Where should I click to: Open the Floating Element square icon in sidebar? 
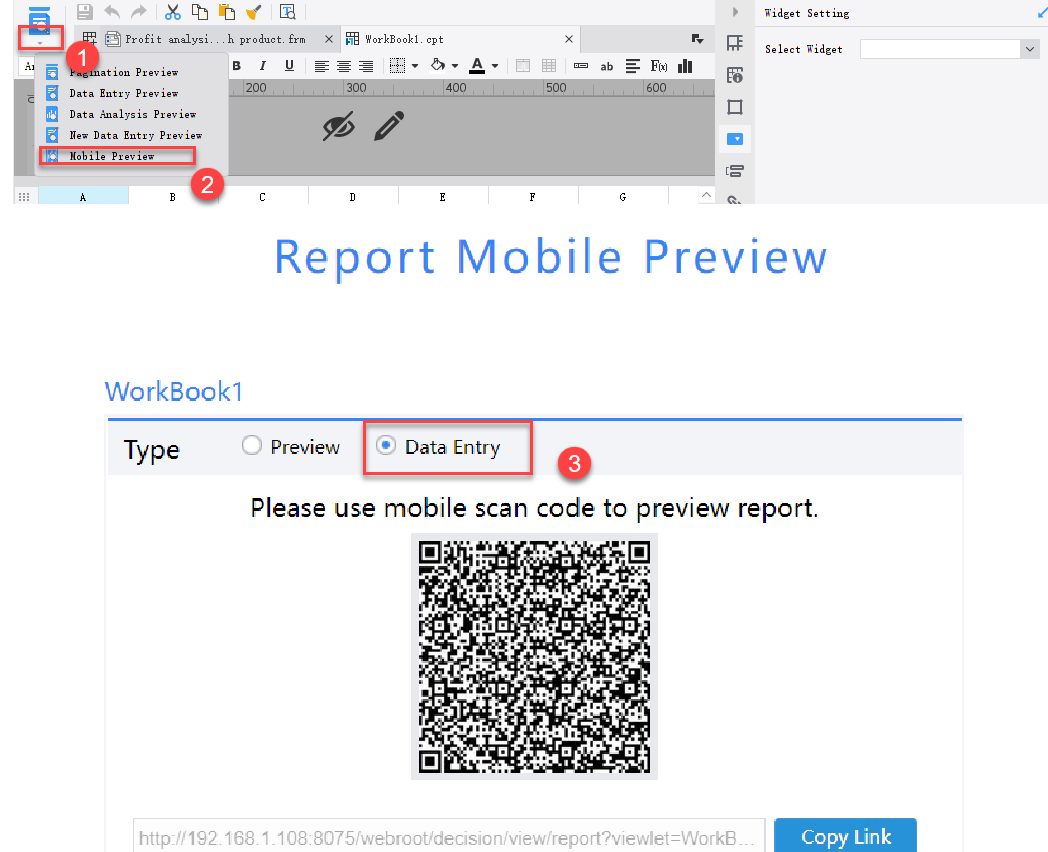tap(735, 107)
